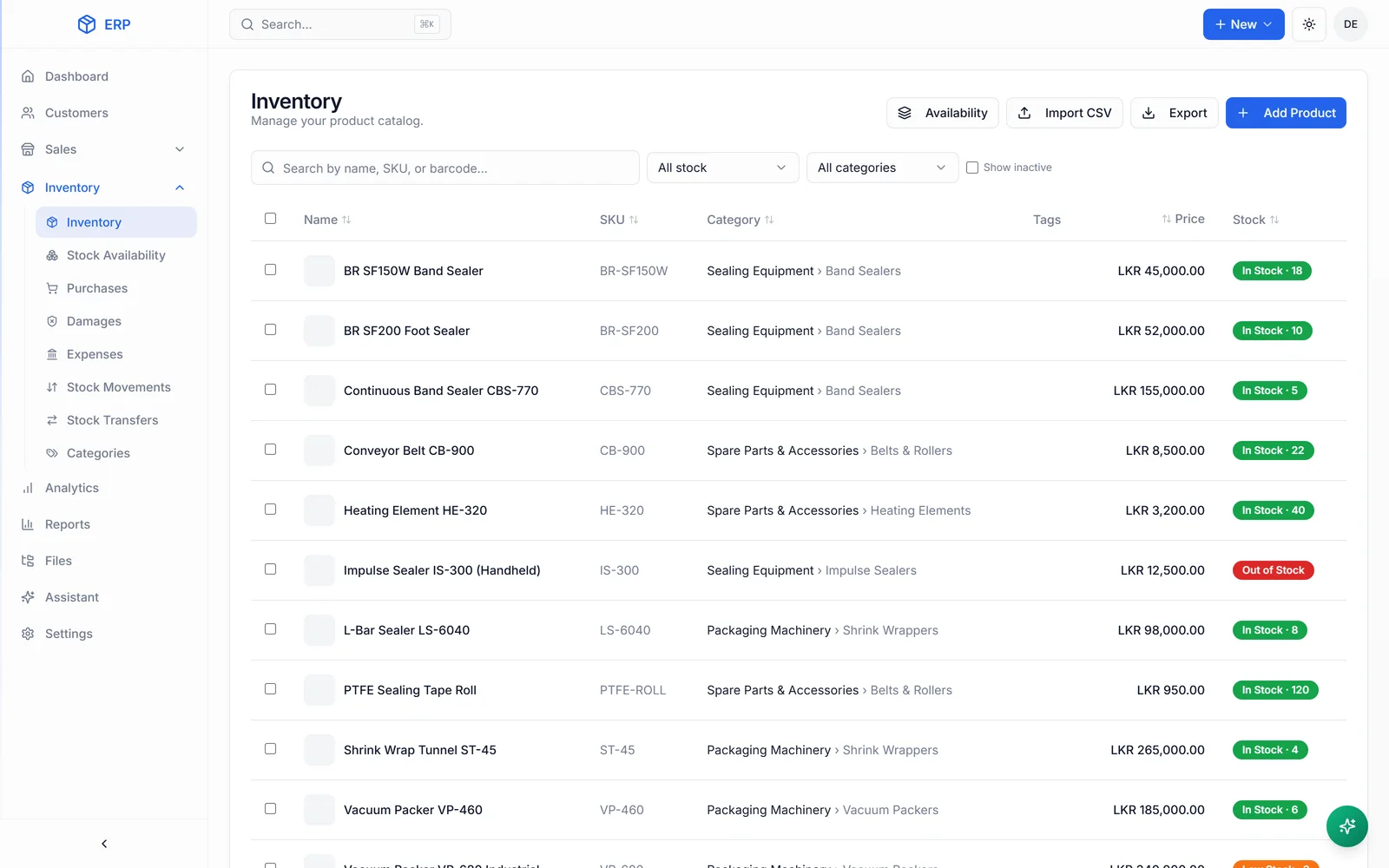The height and width of the screenshot is (868, 1389).
Task: Click the Damages shield icon
Action: tap(52, 321)
